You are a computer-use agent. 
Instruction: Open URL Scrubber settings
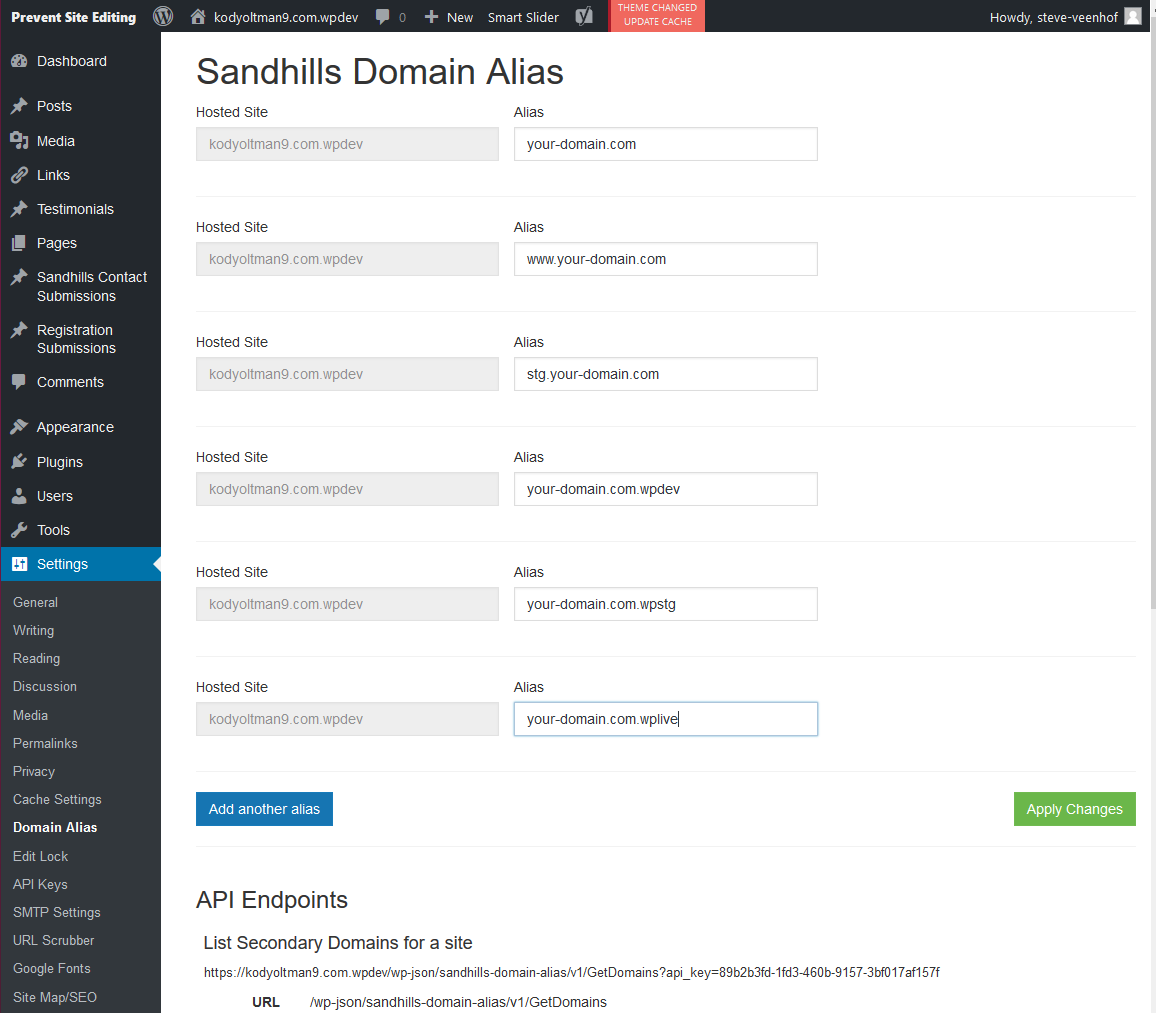point(53,940)
